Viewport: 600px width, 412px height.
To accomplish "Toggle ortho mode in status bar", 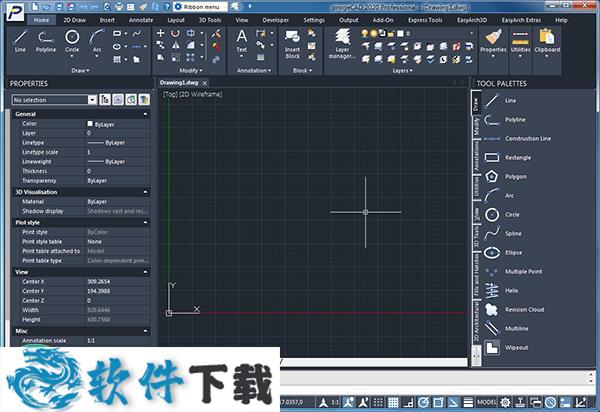I will click(408, 402).
